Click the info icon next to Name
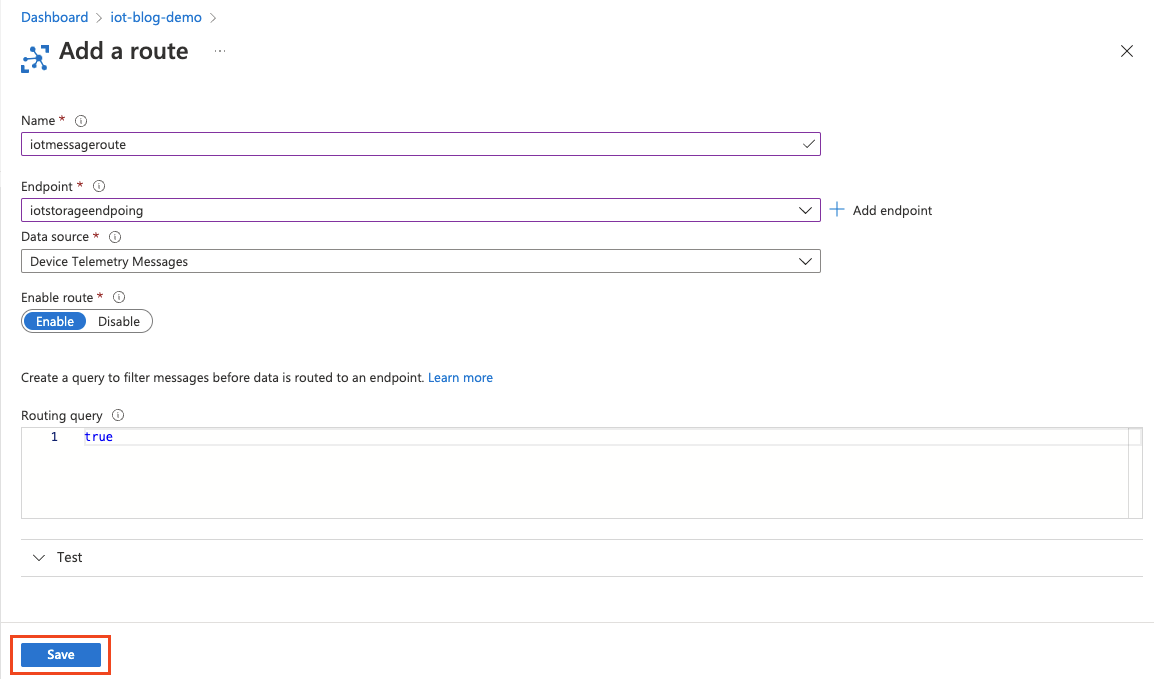The width and height of the screenshot is (1154, 679). click(81, 121)
